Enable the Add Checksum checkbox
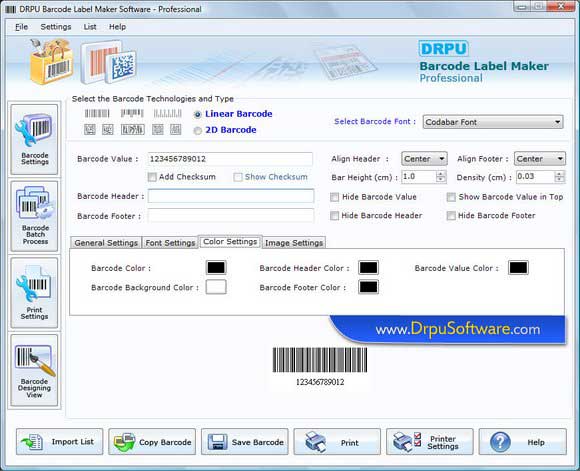Image resolution: width=580 pixels, height=471 pixels. coord(152,177)
